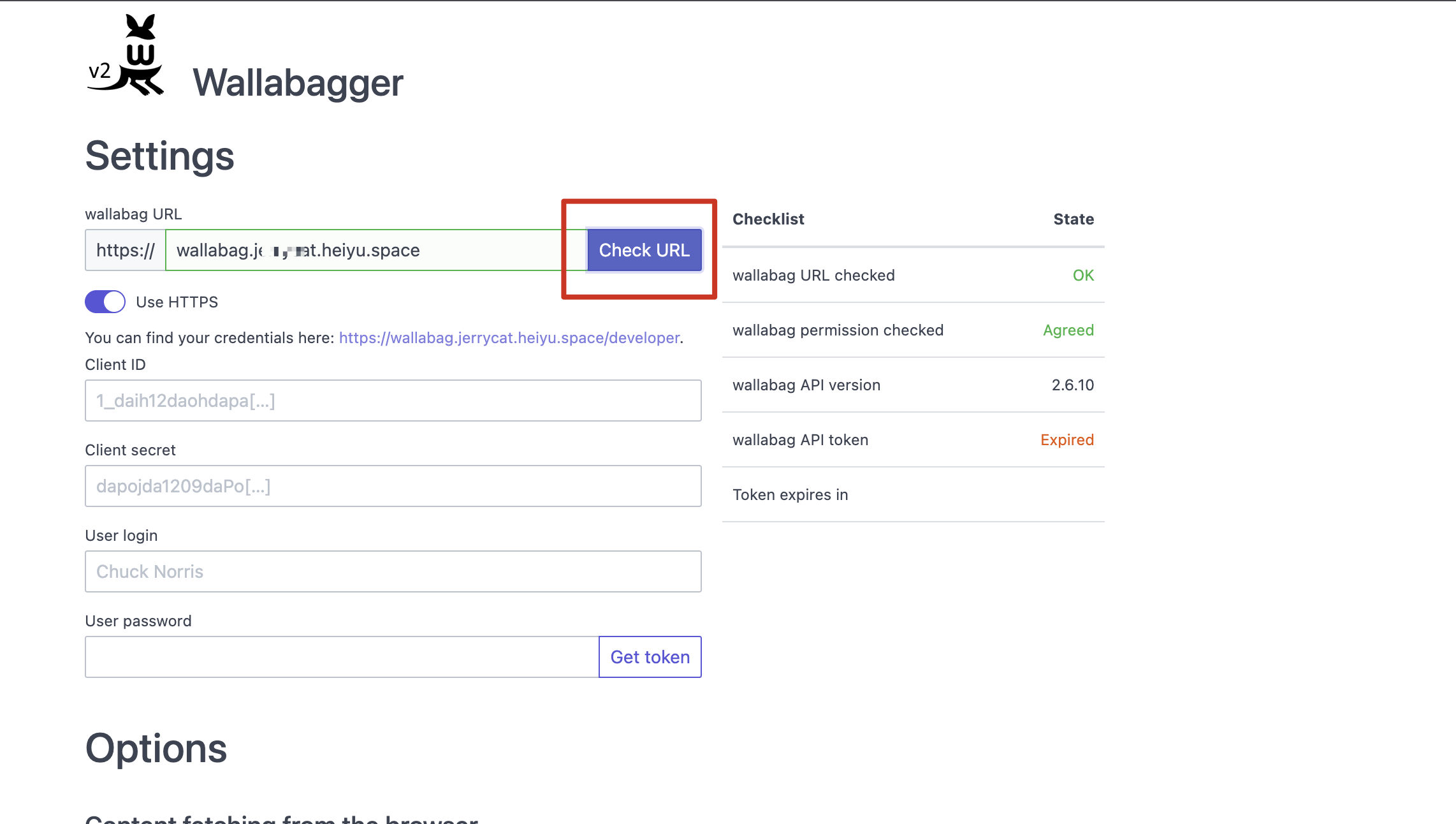This screenshot has width=1456, height=824.
Task: Click the Expired API token status
Action: (x=1067, y=440)
